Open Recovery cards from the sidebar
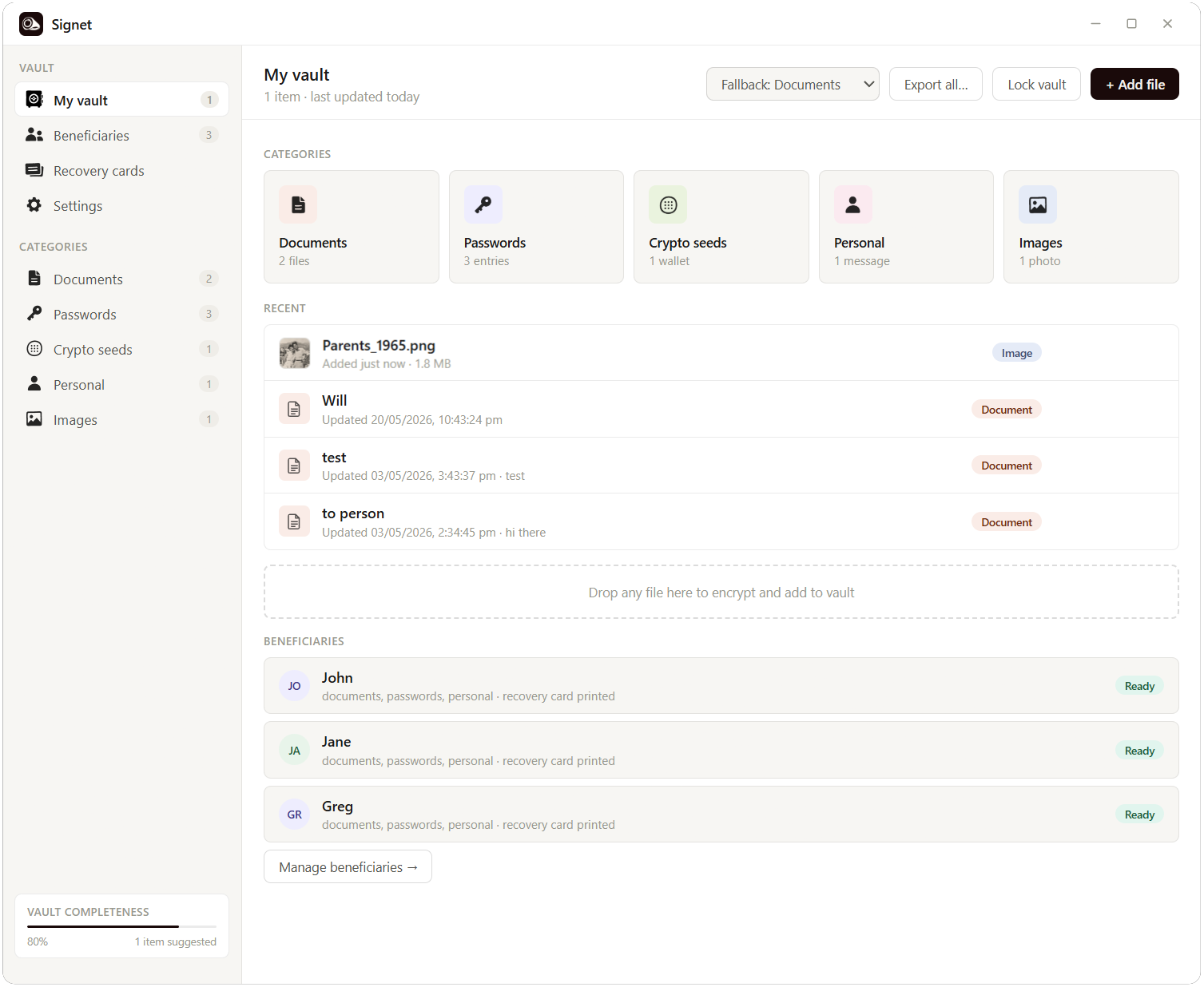 [x=121, y=170]
